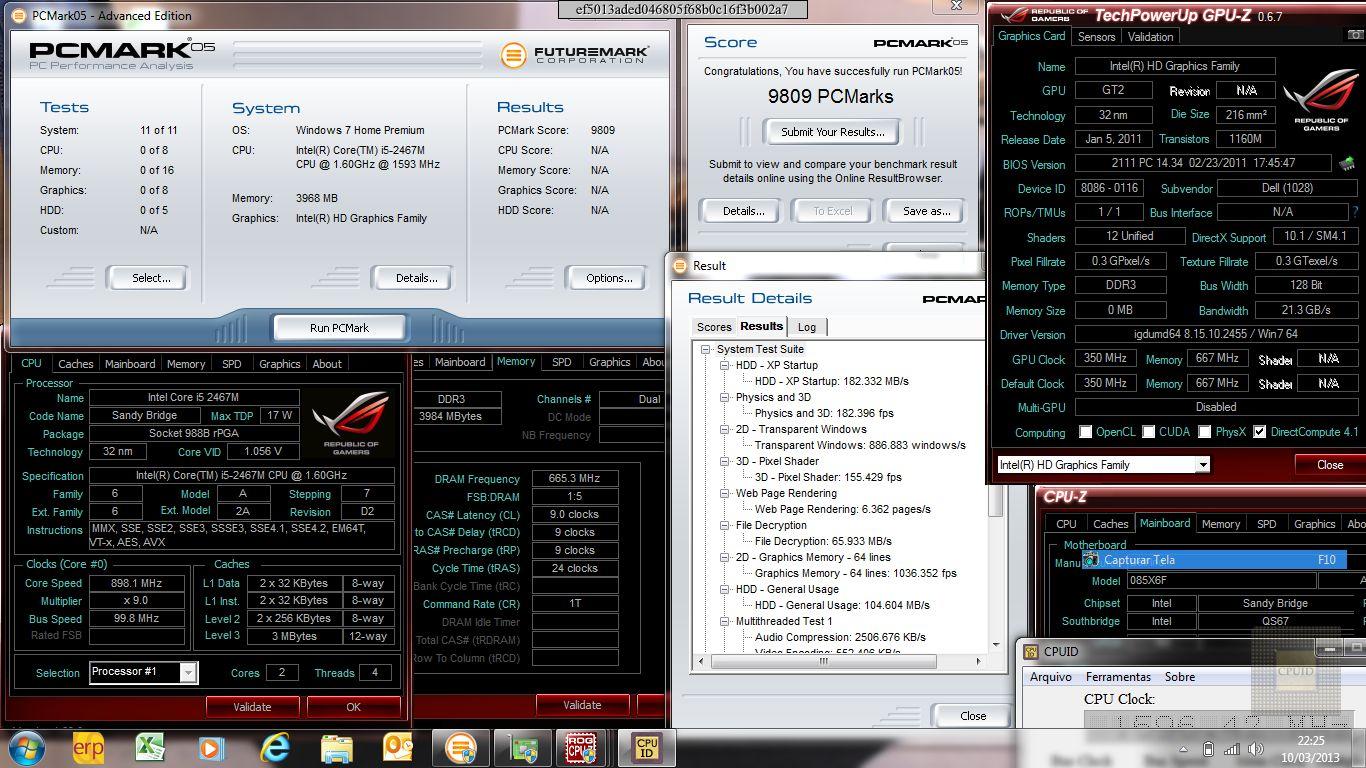Open the network signal tray icon
The width and height of the screenshot is (1366, 768).
1231,749
